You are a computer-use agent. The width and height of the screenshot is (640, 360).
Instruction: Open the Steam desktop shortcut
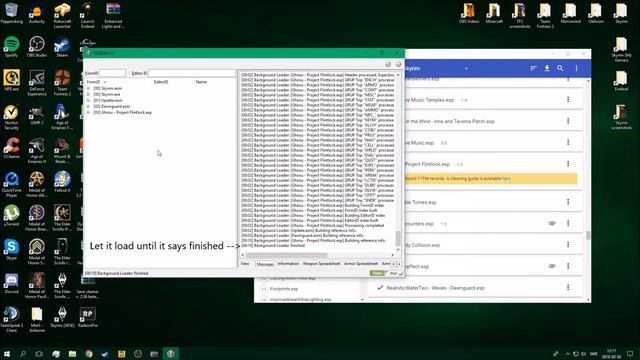(x=62, y=47)
